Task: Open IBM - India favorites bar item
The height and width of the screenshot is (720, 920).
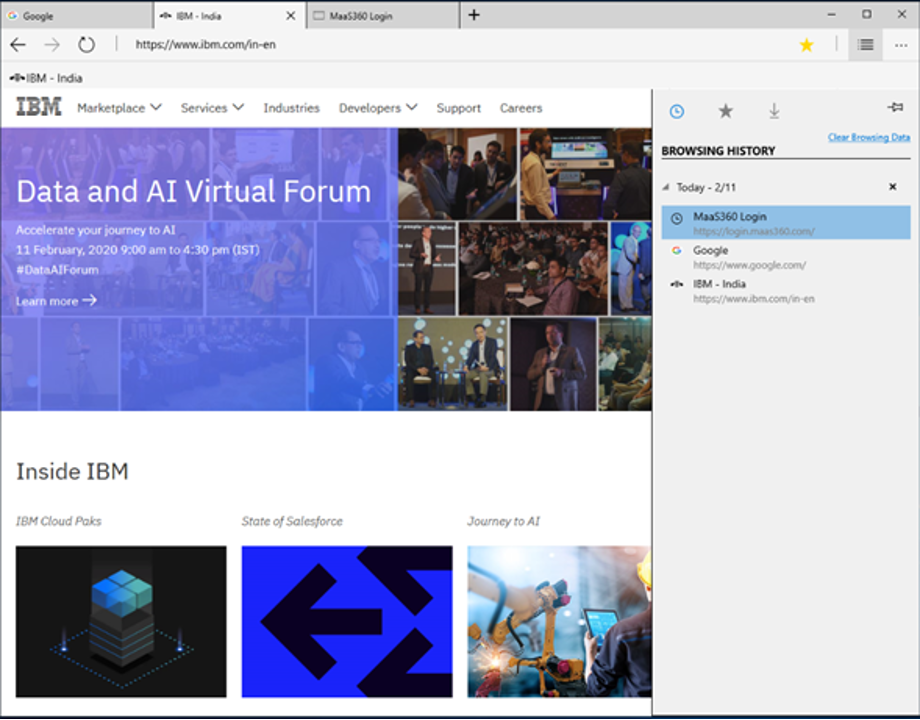Action: 46,78
